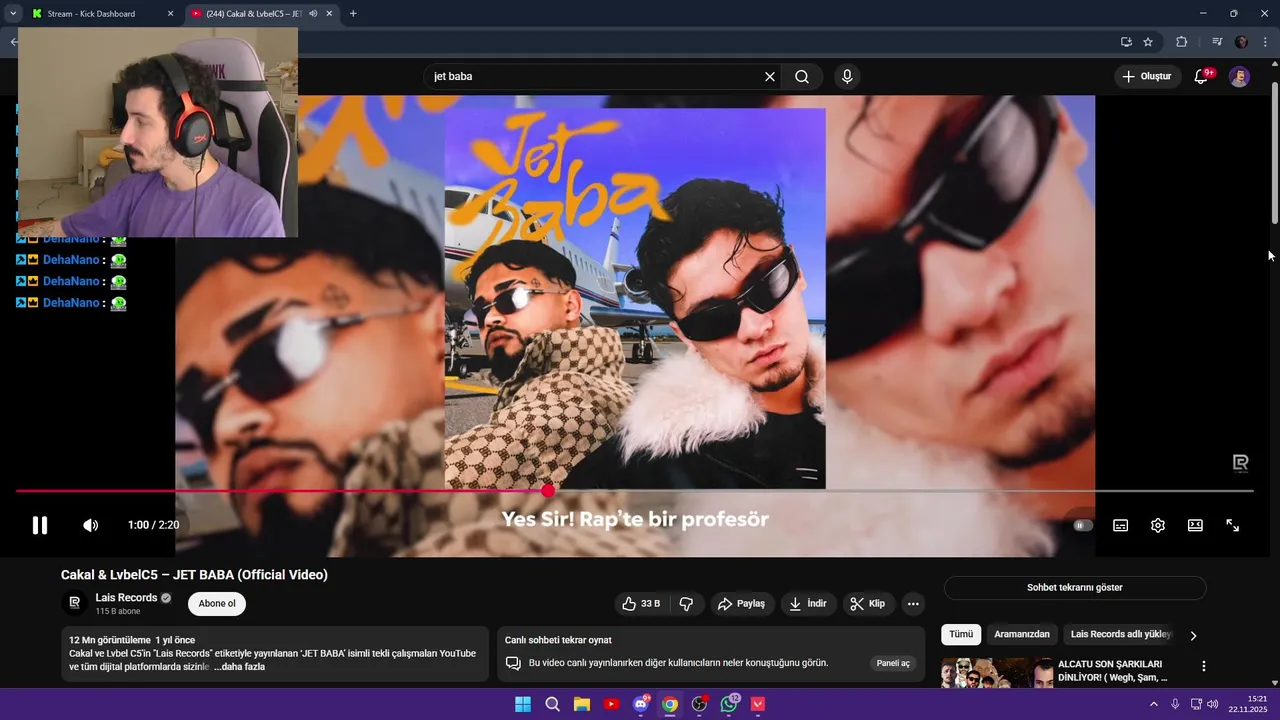The height and width of the screenshot is (720, 1280).
Task: Click the Paneli aç button
Action: pyautogui.click(x=893, y=663)
